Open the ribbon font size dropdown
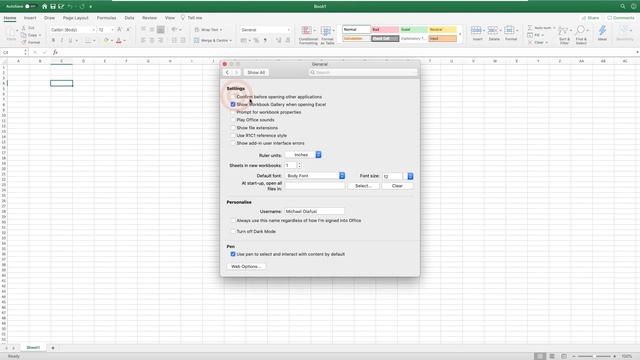 point(112,30)
